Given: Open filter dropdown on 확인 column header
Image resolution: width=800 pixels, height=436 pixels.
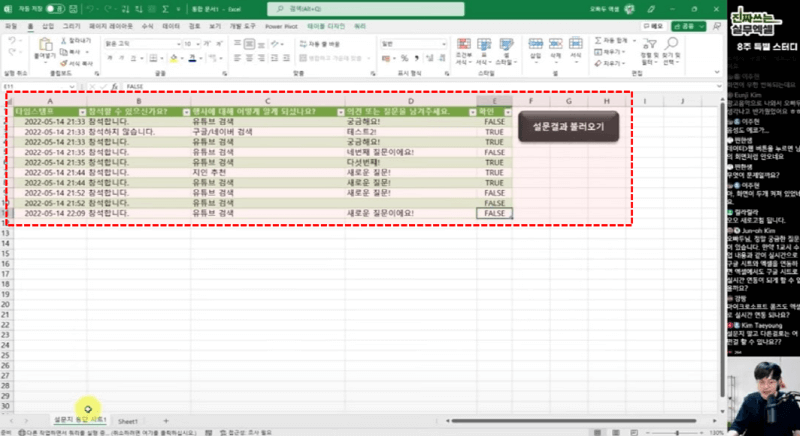Looking at the screenshot, I should [508, 112].
